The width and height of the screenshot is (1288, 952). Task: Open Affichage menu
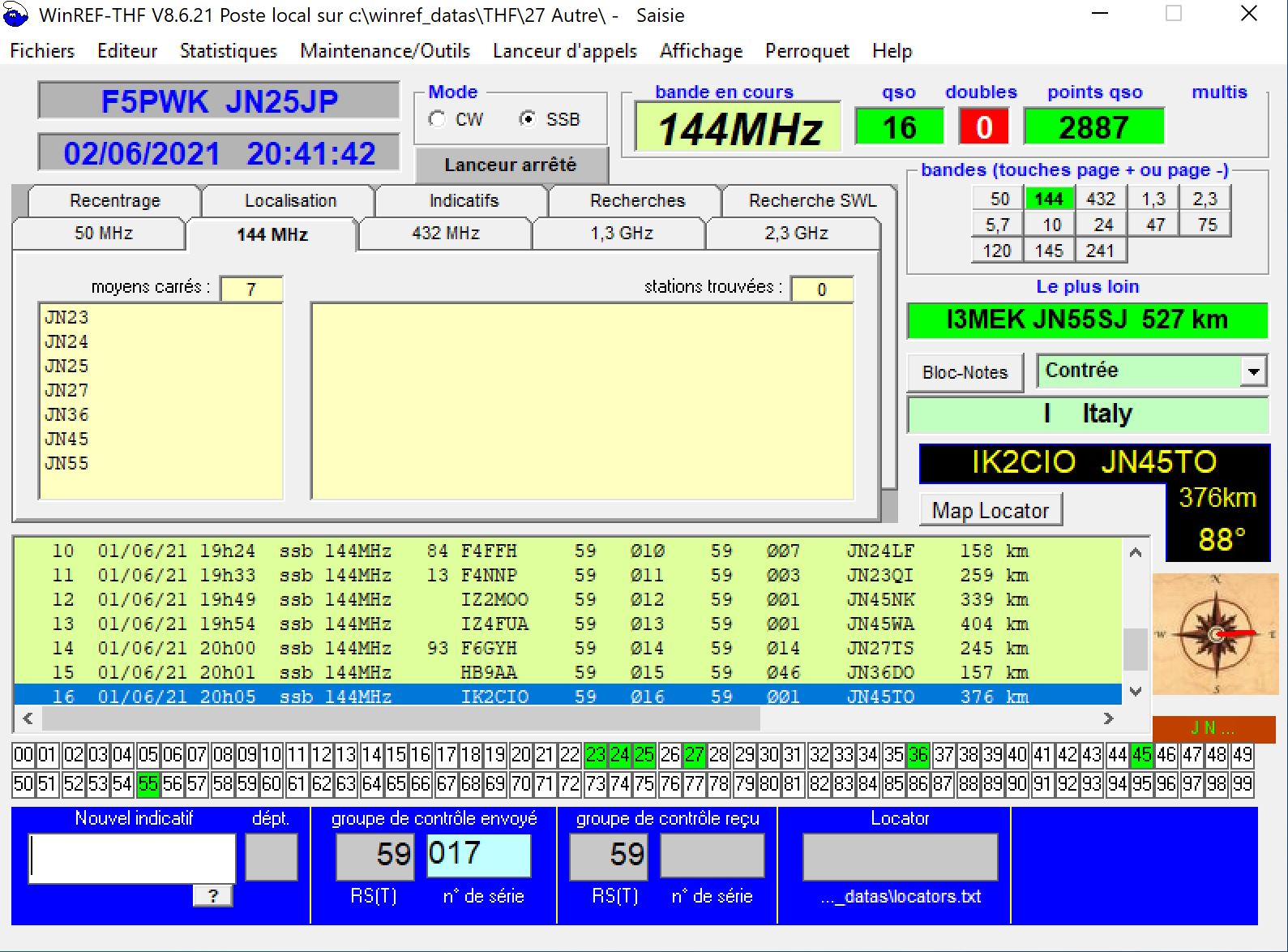(x=701, y=51)
